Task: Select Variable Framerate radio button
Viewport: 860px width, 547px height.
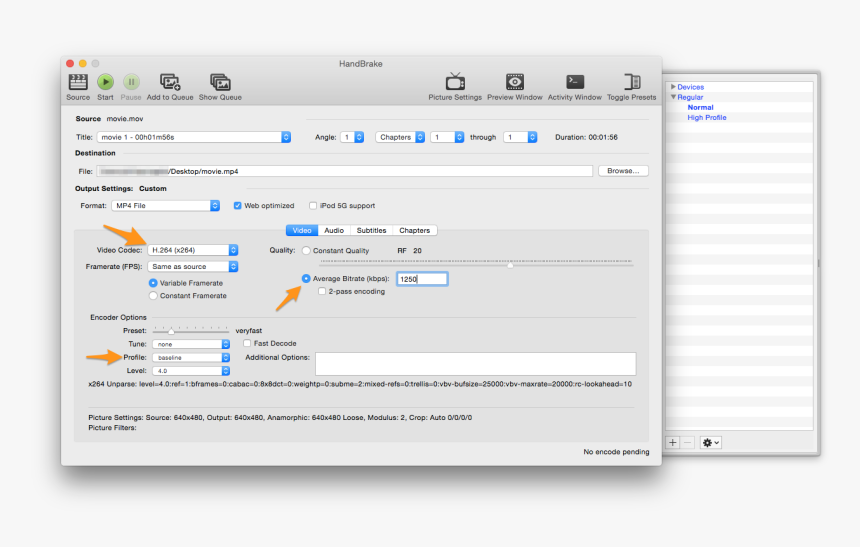Action: point(153,283)
